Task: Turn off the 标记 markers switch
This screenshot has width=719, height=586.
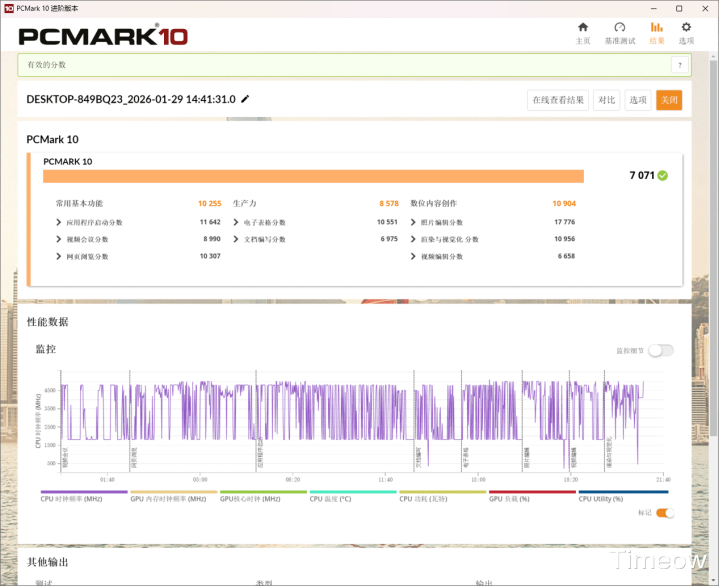Action: [665, 513]
